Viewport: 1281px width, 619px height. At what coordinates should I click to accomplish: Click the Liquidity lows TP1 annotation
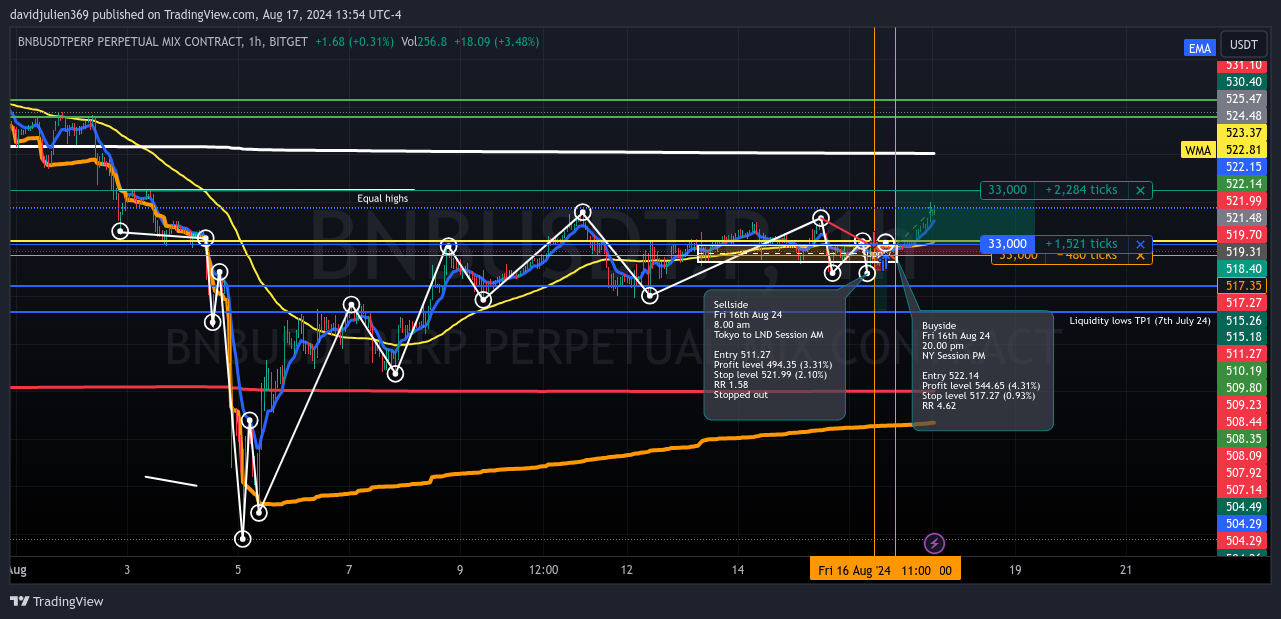(1140, 321)
